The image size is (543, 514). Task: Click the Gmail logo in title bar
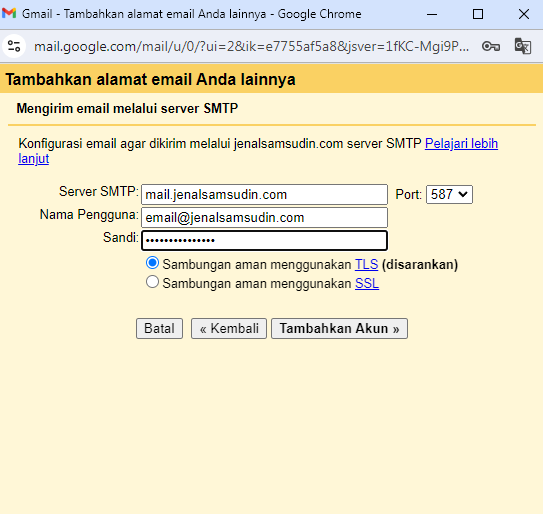(x=9, y=14)
